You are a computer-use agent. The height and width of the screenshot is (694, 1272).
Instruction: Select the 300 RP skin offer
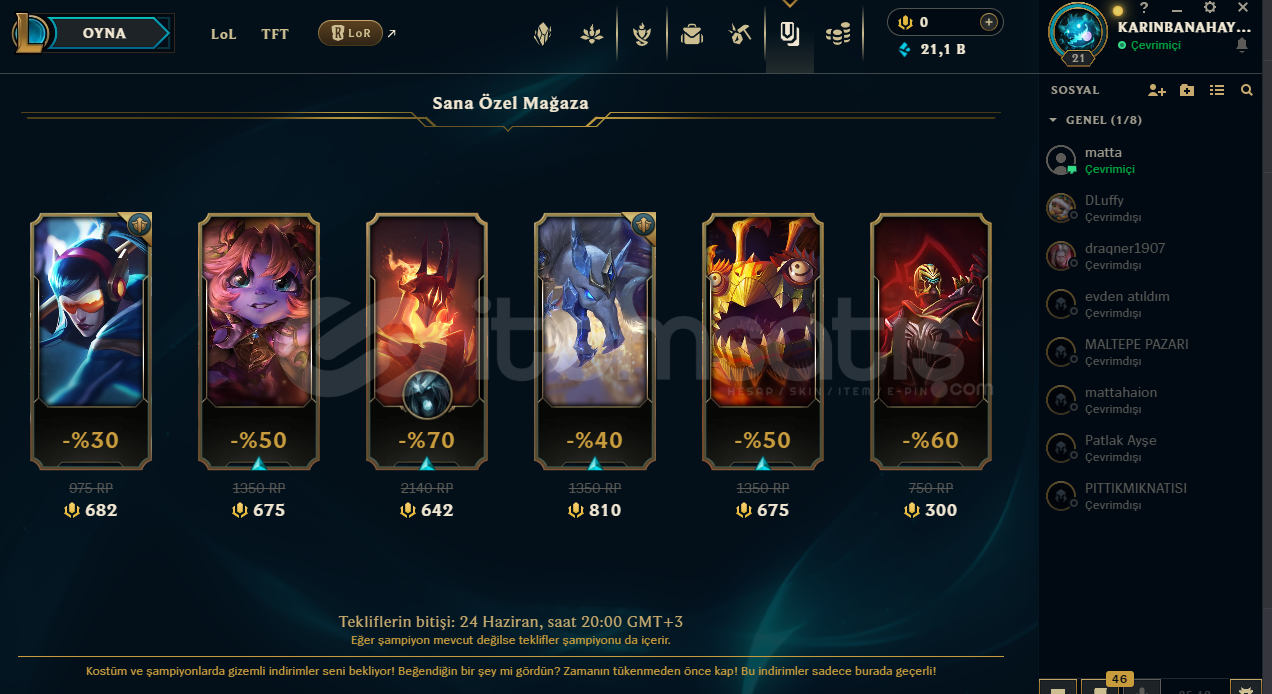pos(930,341)
